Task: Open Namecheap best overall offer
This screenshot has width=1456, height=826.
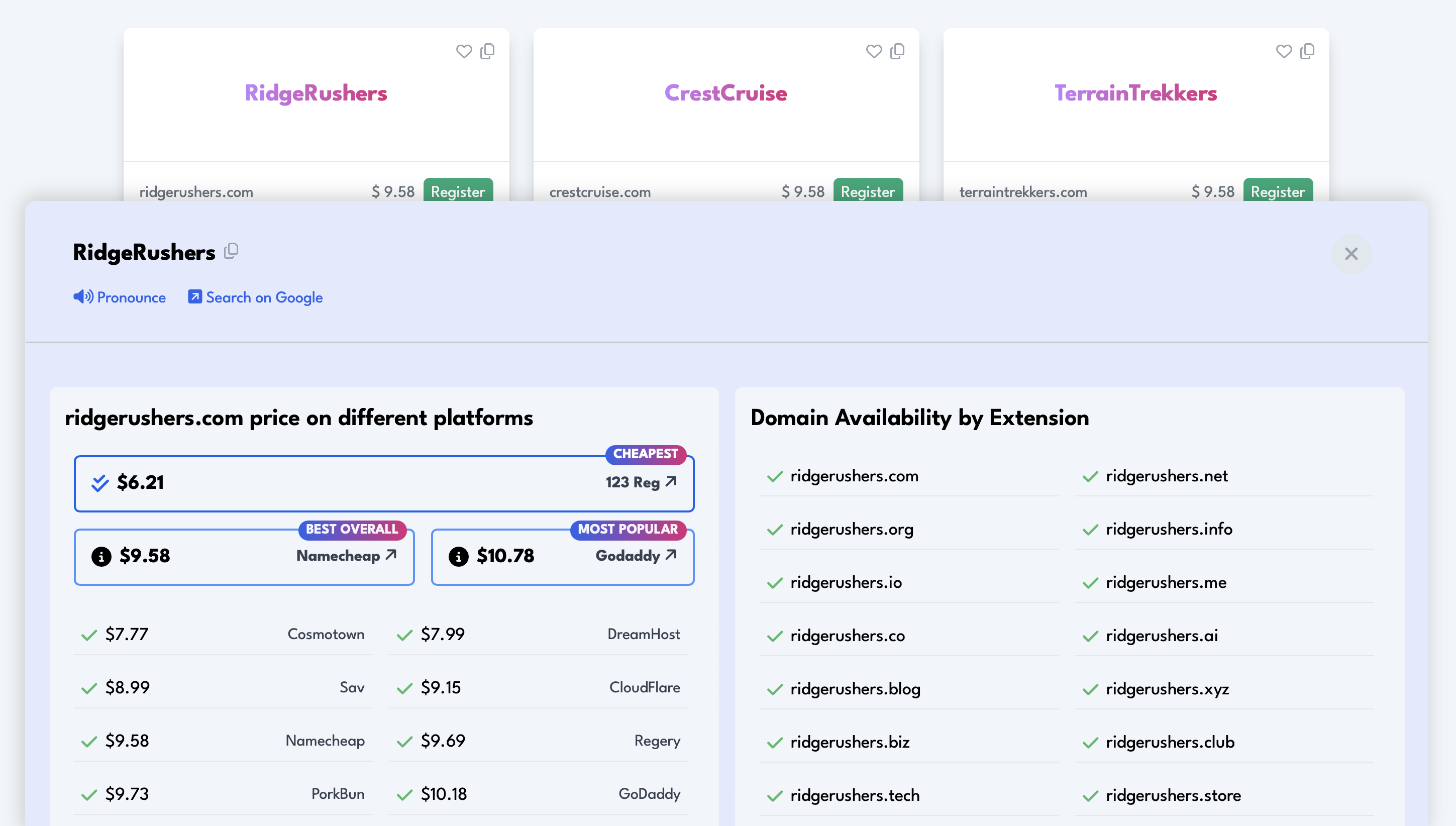Action: [346, 555]
